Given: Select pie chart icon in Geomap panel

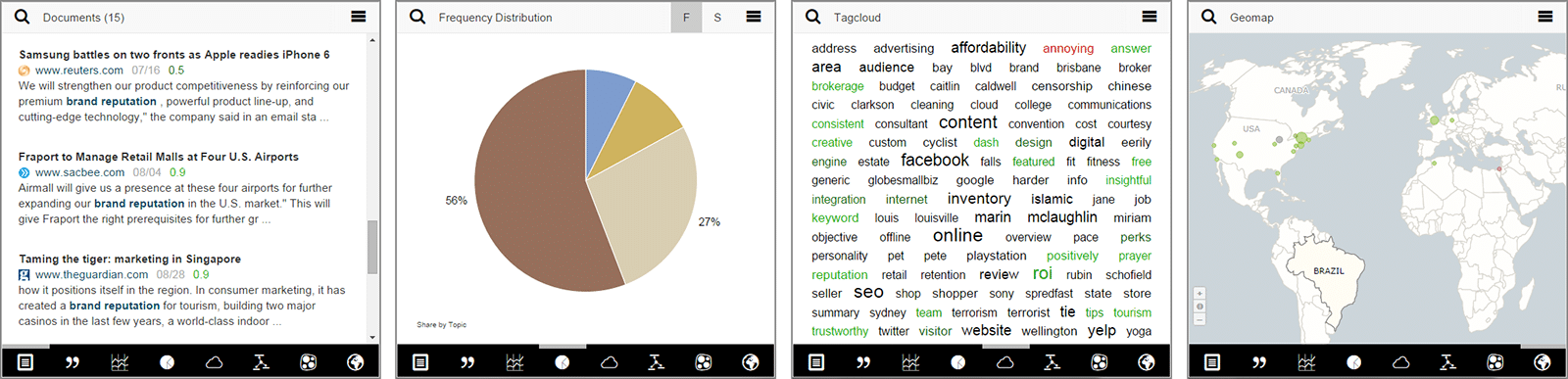Looking at the screenshot, I should tap(1353, 362).
